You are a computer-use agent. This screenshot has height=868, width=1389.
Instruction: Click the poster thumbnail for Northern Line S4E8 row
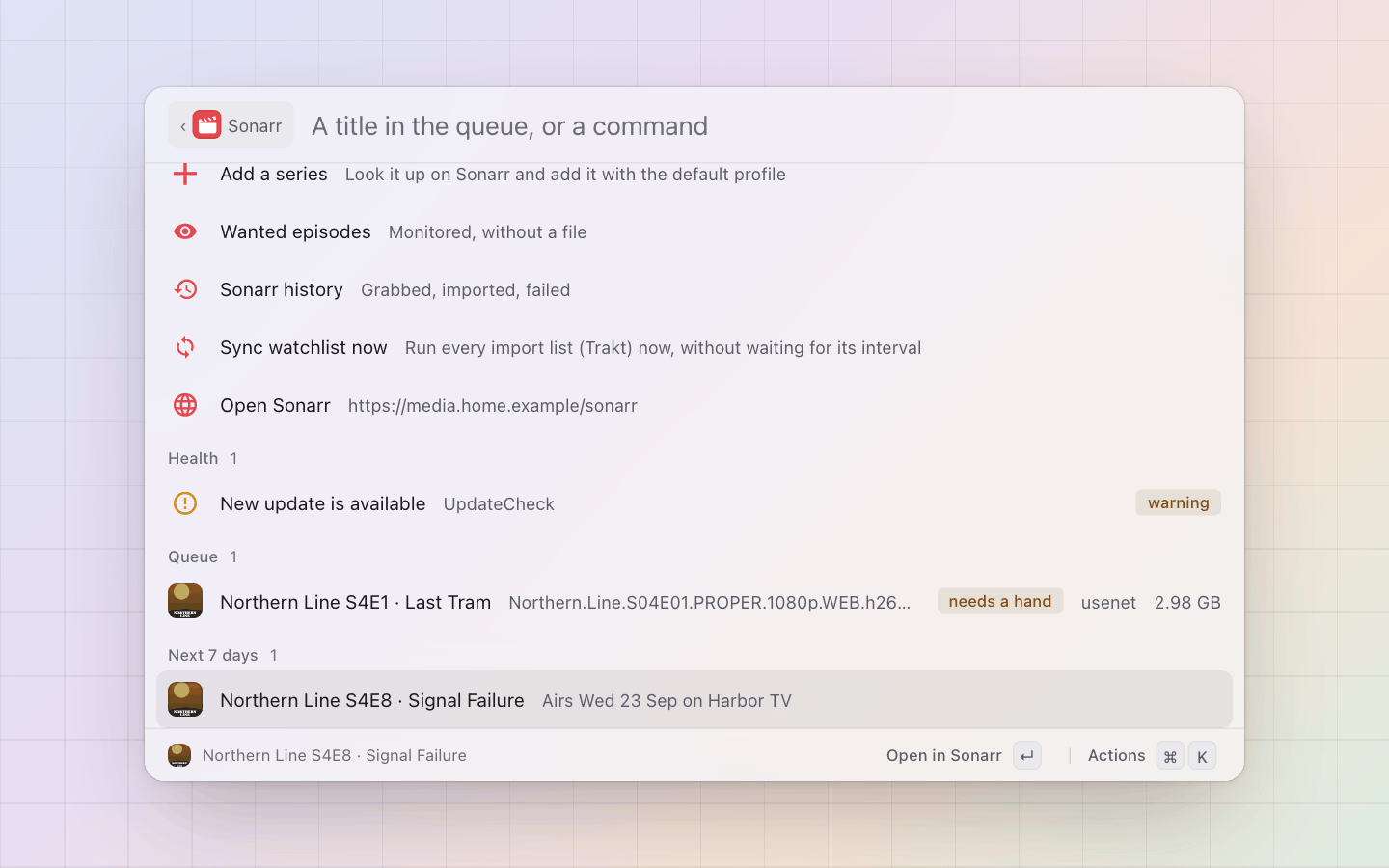point(185,699)
